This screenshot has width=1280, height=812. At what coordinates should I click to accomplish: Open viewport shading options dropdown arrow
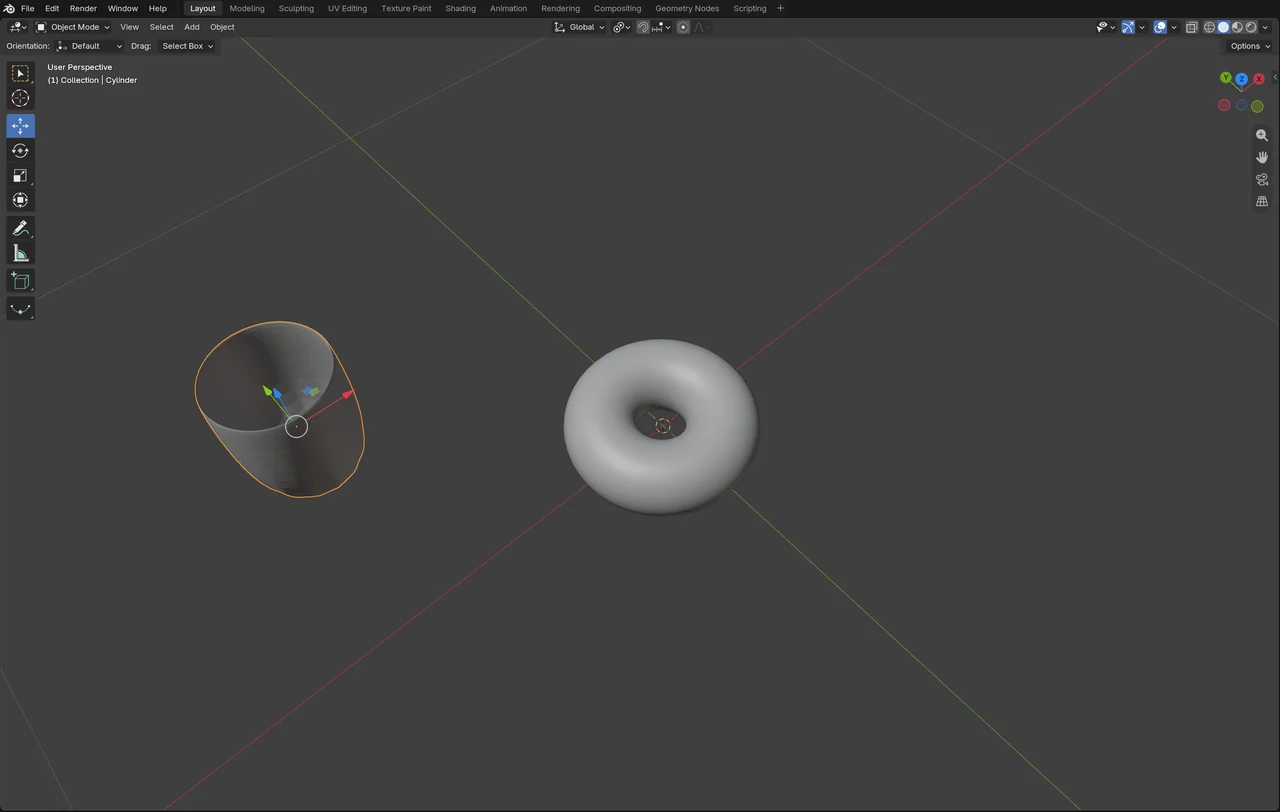coord(1266,27)
